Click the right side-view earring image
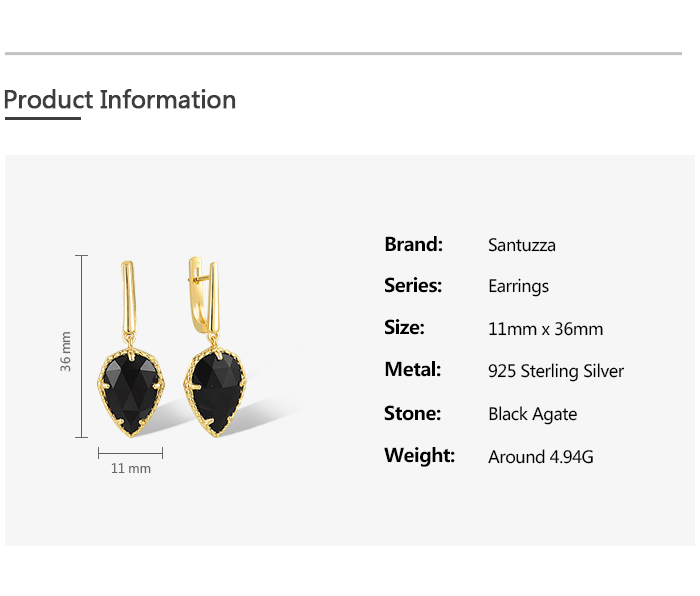700x596 pixels. pos(213,350)
